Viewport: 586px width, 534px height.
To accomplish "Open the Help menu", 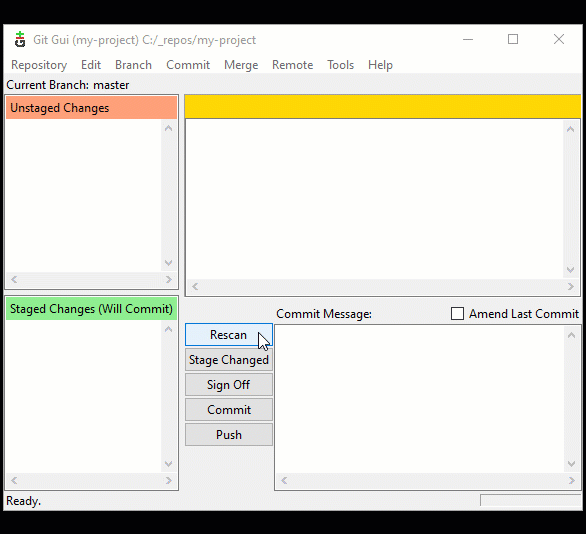I will click(x=380, y=65).
